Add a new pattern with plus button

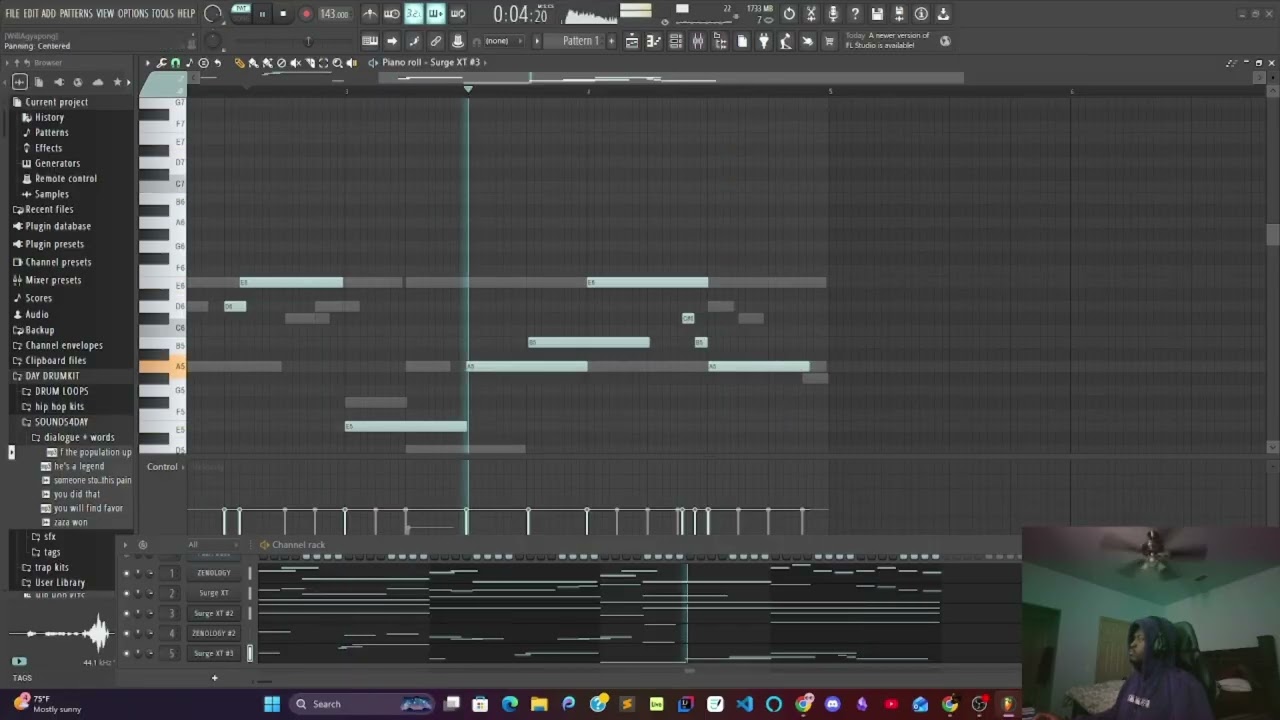(612, 41)
